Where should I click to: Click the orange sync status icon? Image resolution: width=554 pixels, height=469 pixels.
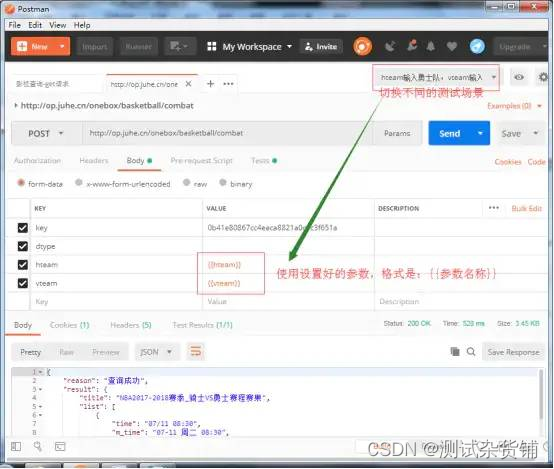coord(362,46)
